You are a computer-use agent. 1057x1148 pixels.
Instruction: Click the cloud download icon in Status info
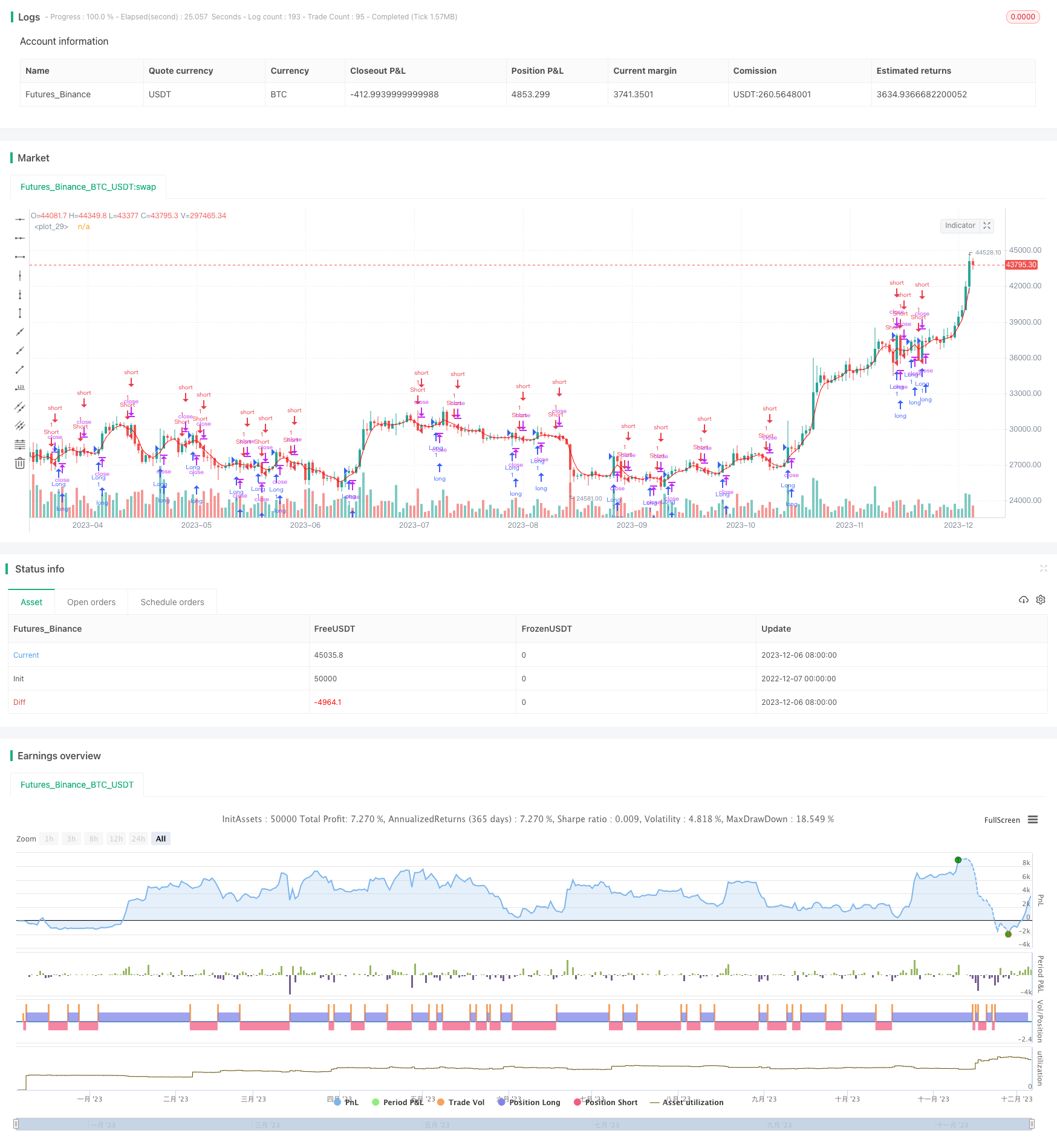[x=1024, y=600]
